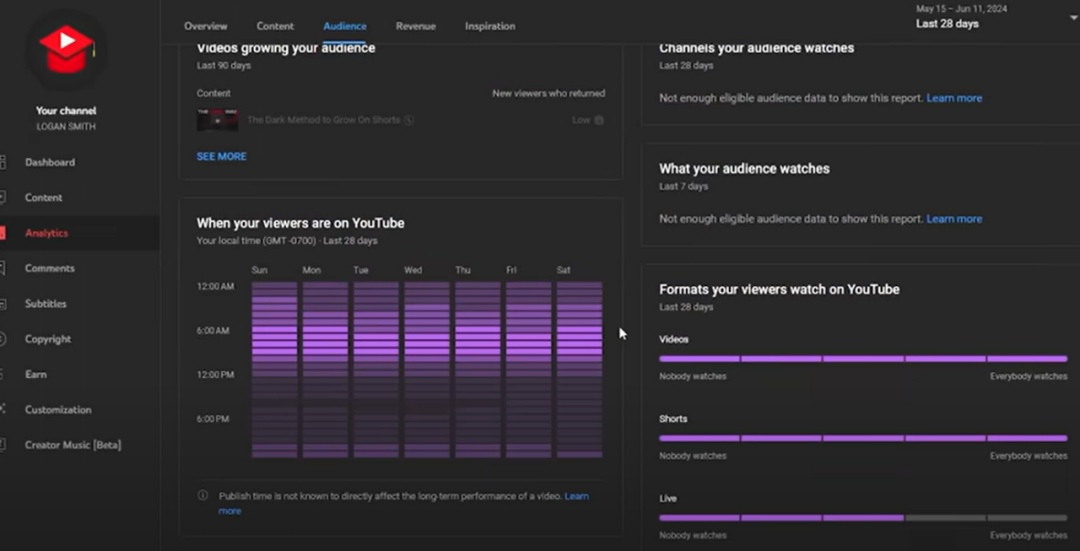Click Learn more in What your audience watches
Viewport: 1080px width, 551px height.
(954, 219)
